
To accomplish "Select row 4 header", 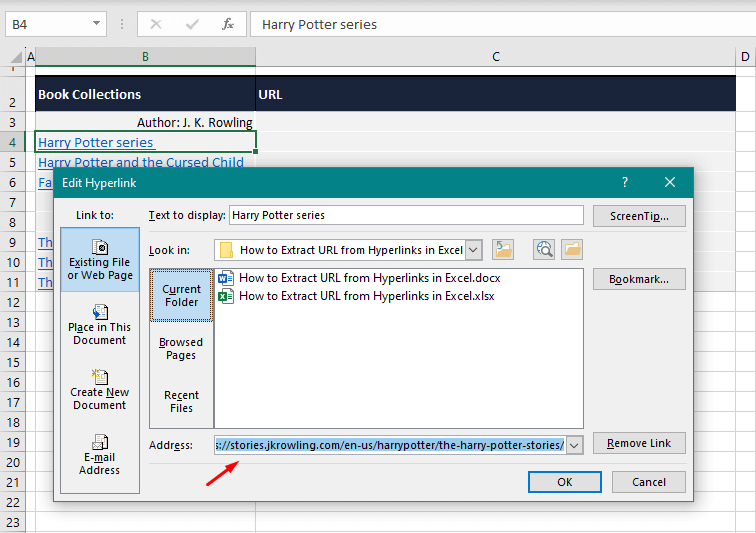I will click(x=13, y=142).
